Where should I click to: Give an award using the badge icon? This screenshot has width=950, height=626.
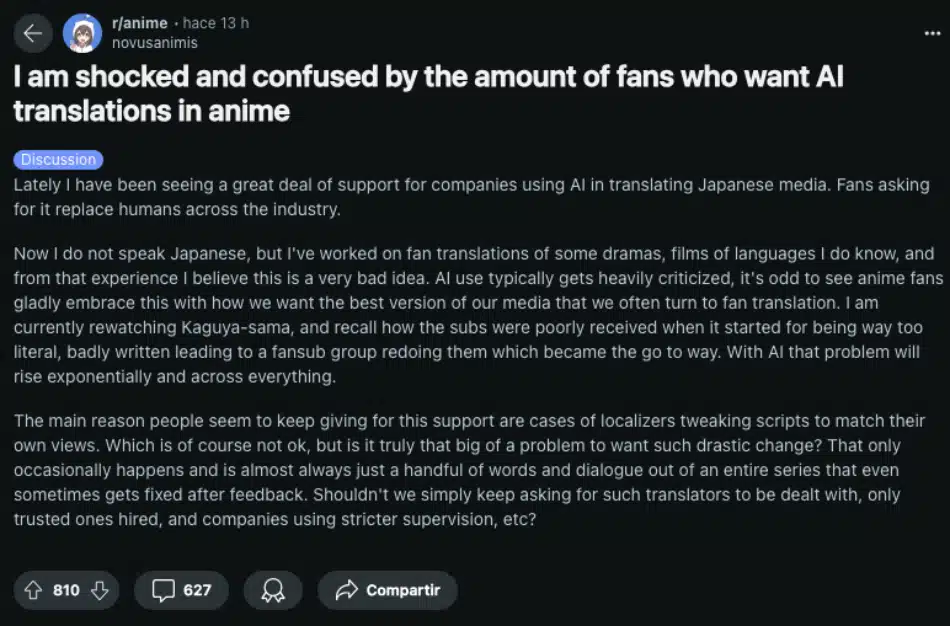pyautogui.click(x=272, y=590)
